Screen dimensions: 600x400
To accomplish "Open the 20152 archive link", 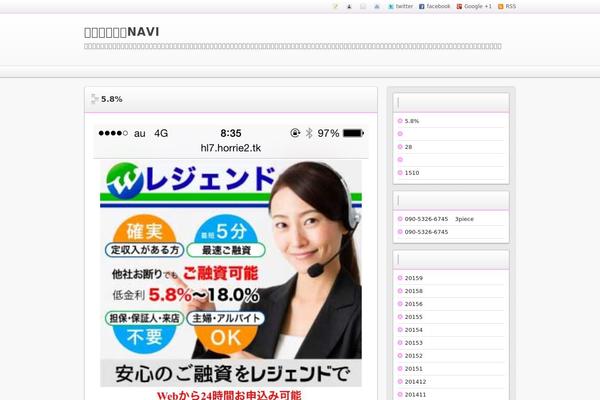I will [414, 356].
